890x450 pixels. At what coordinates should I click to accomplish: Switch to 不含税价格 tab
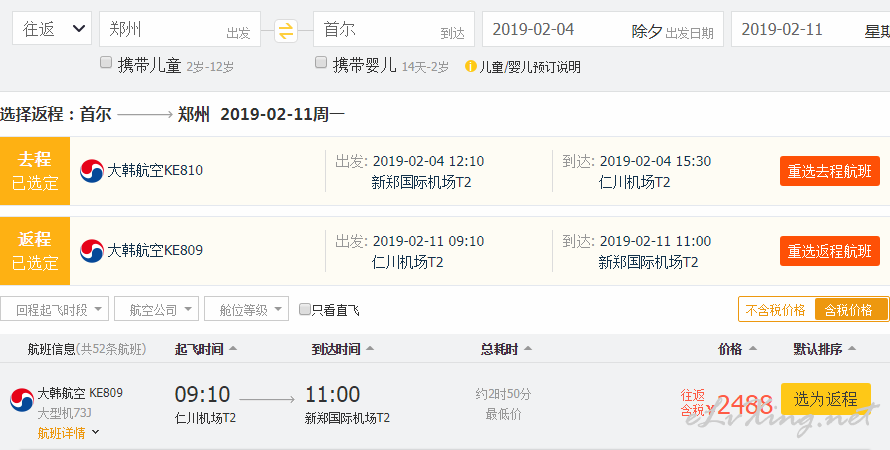(x=776, y=310)
